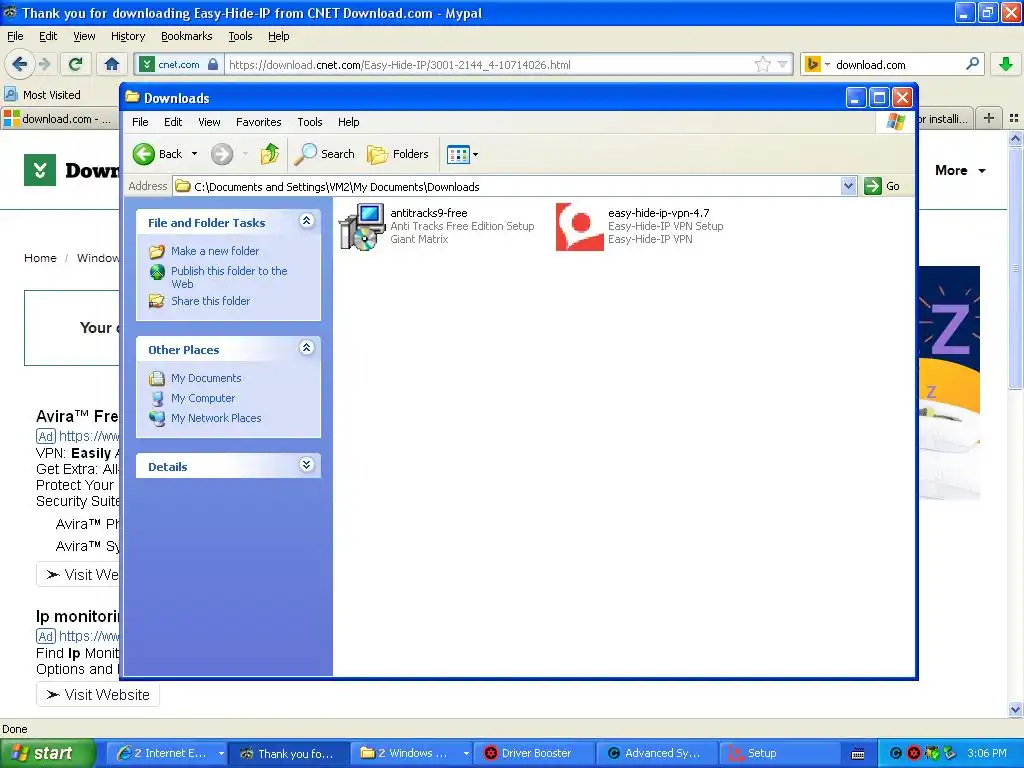Click Publish this folder to the Web

[229, 277]
